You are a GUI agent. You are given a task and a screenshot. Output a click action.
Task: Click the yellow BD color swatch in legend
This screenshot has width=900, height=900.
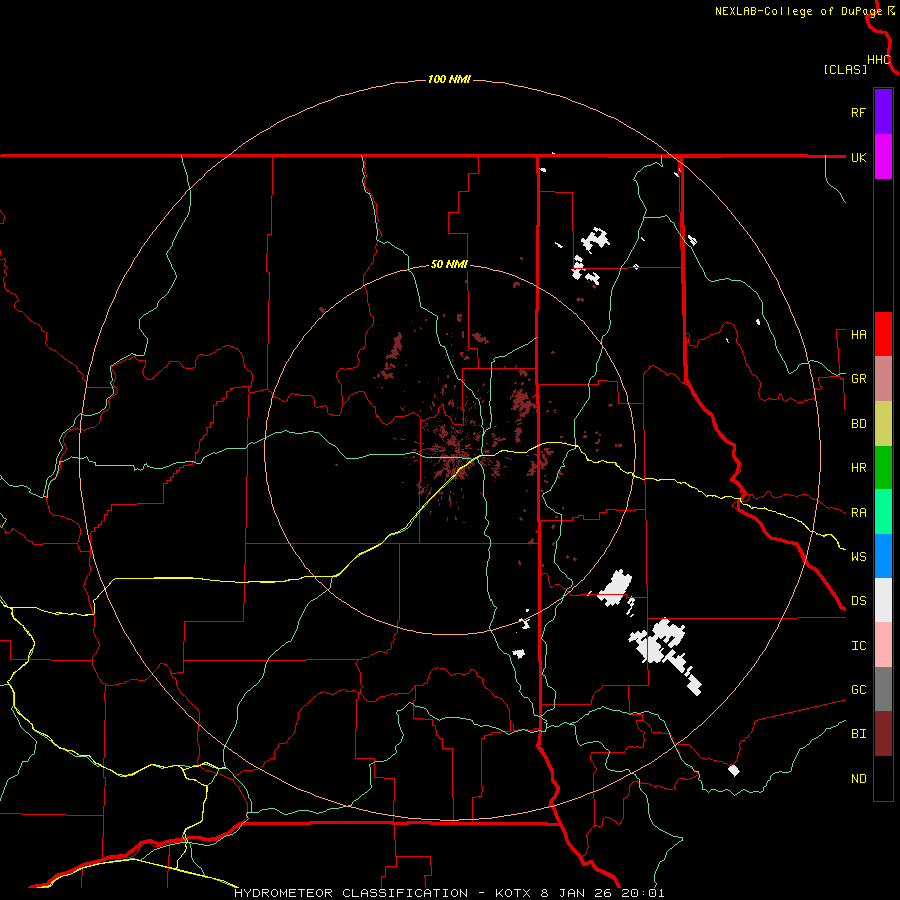click(x=883, y=424)
